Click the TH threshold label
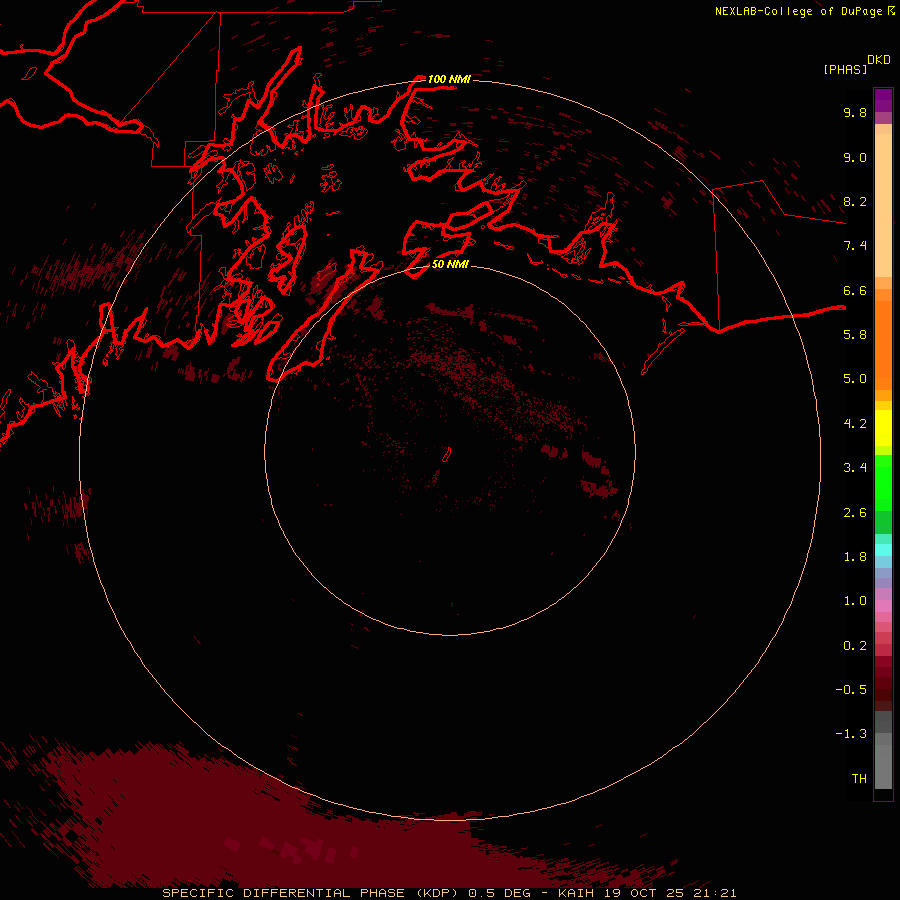 (x=859, y=779)
